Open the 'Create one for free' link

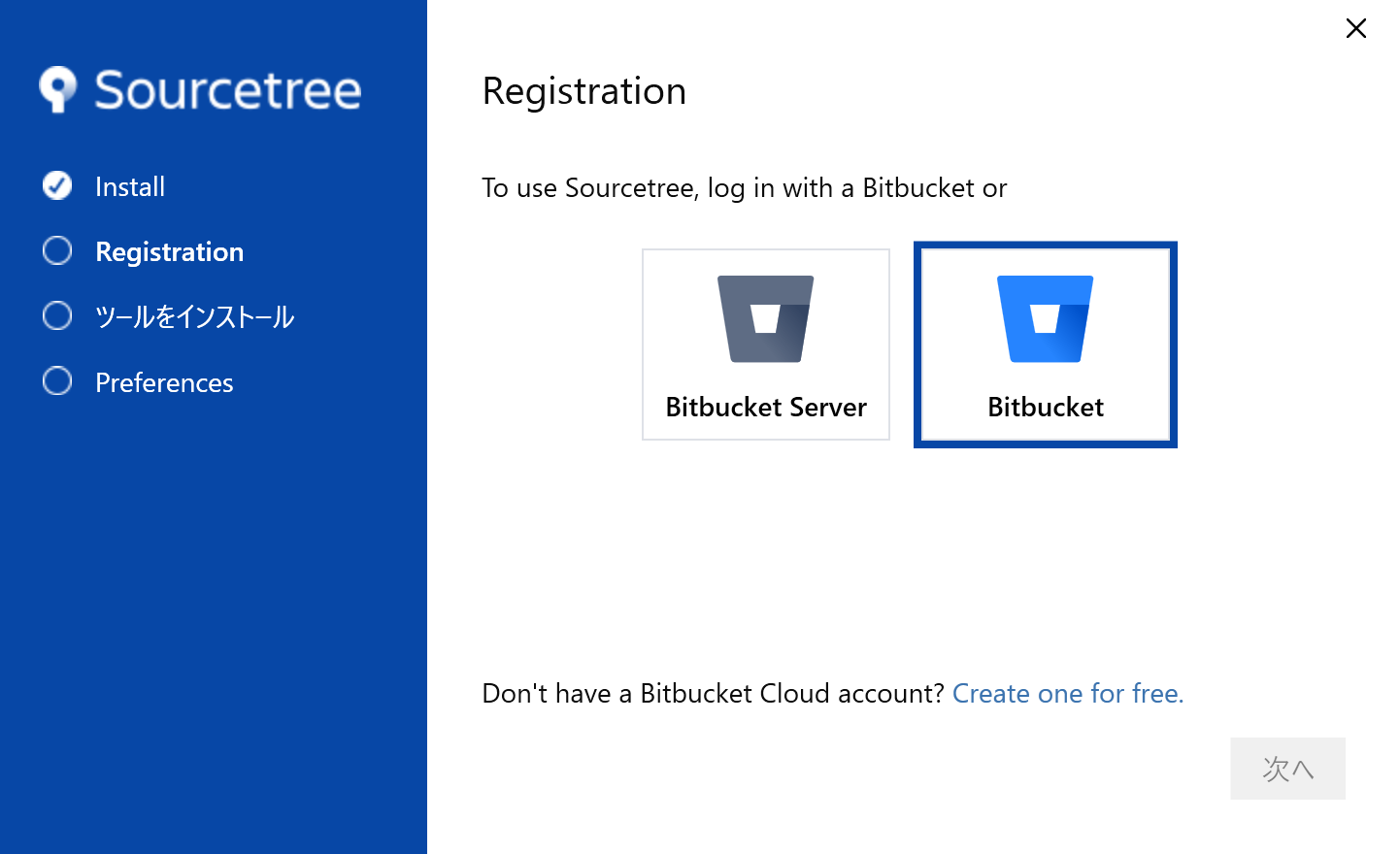tap(1068, 694)
